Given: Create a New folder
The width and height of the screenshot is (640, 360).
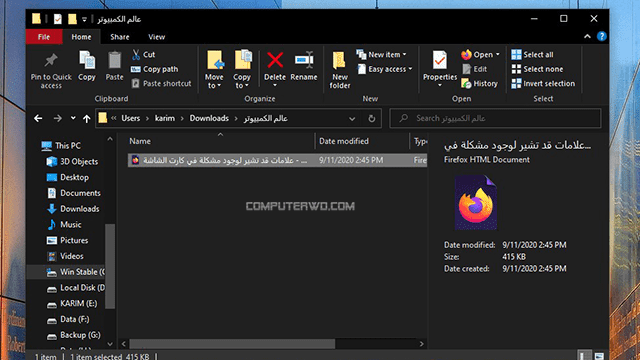Looking at the screenshot, I should pyautogui.click(x=340, y=70).
